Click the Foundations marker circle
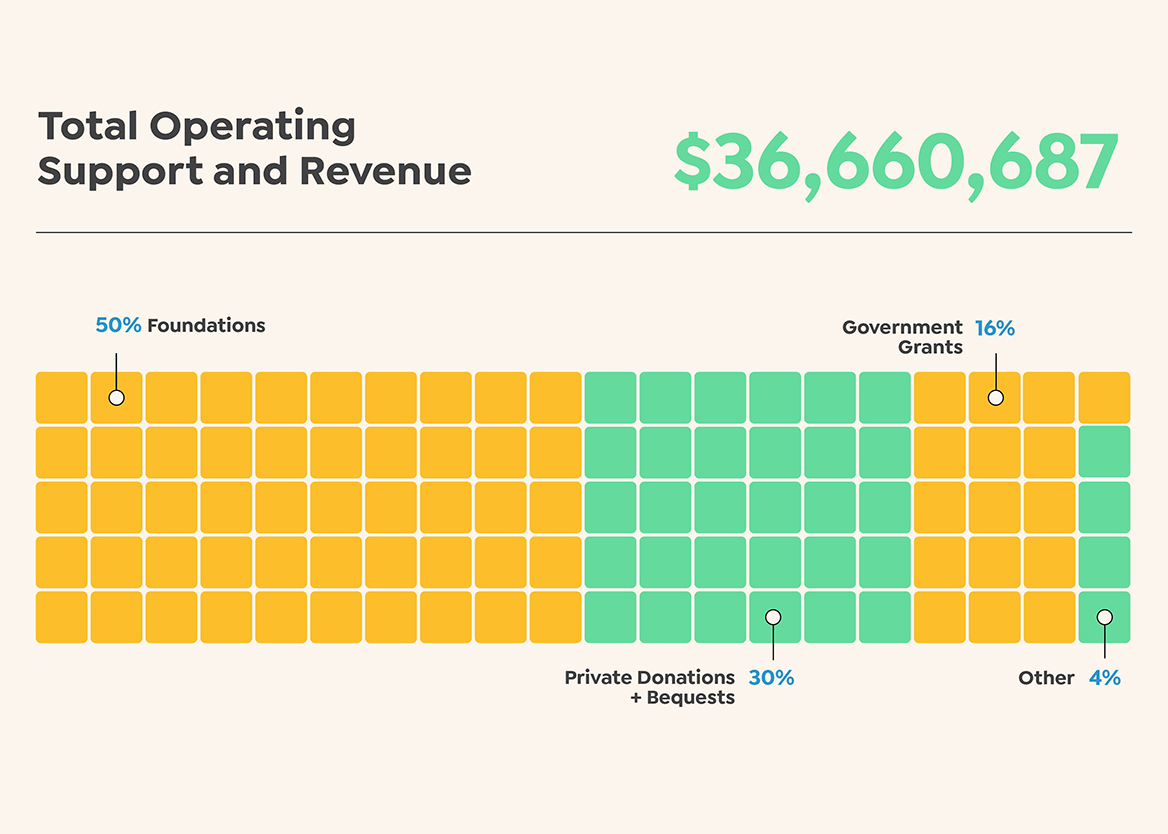Image resolution: width=1168 pixels, height=834 pixels. (x=116, y=397)
